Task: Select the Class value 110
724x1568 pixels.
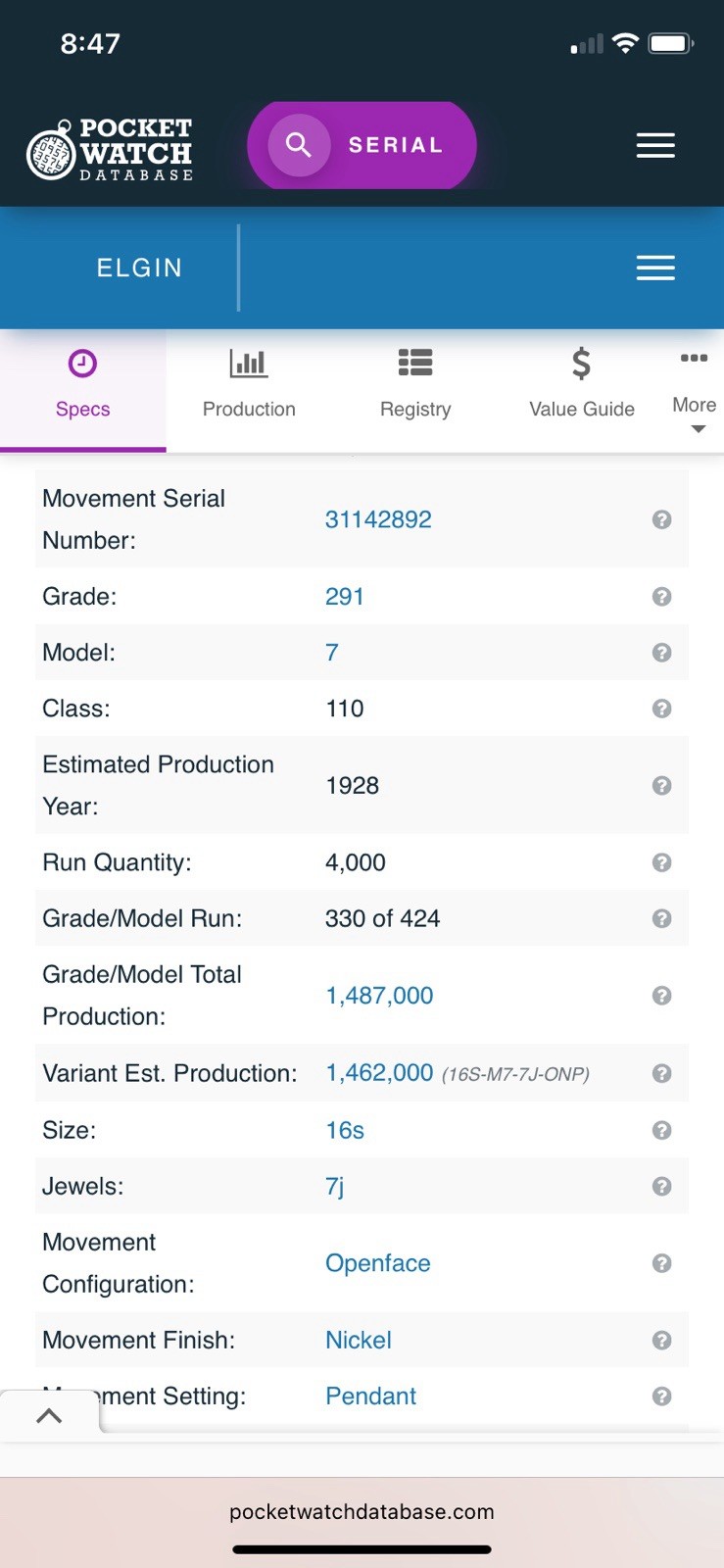Action: (345, 709)
